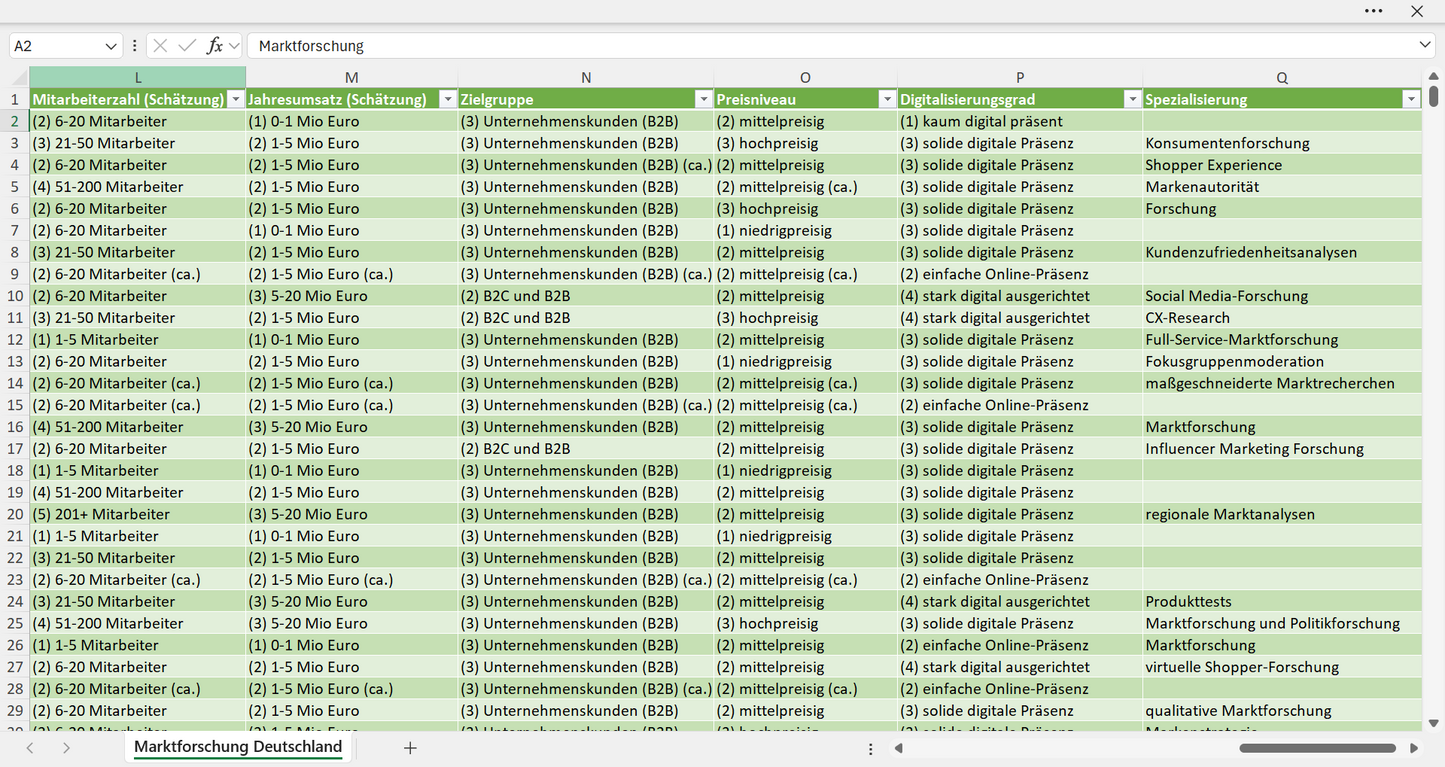1445x767 pixels.
Task: Open the Zielgruppe filter dropdown
Action: 704,99
